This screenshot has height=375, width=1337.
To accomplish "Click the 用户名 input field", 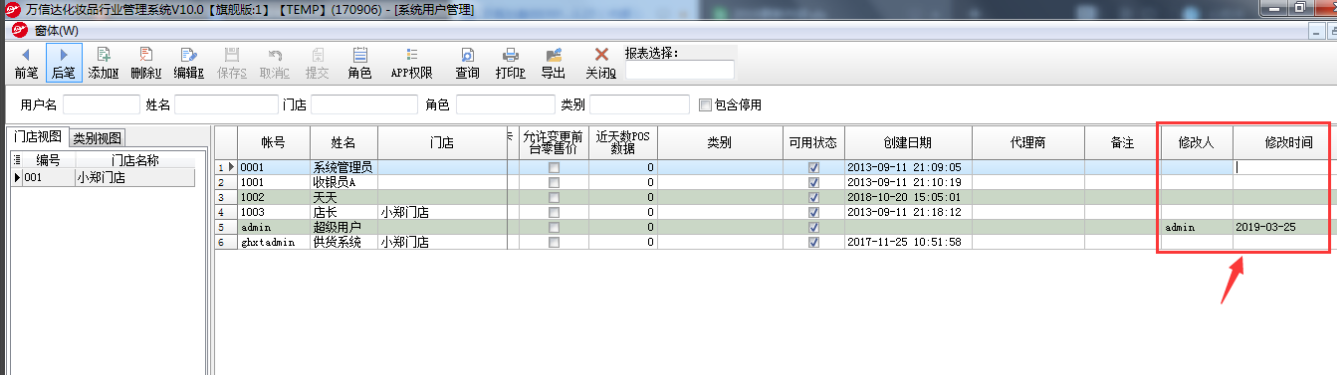I will [x=101, y=104].
